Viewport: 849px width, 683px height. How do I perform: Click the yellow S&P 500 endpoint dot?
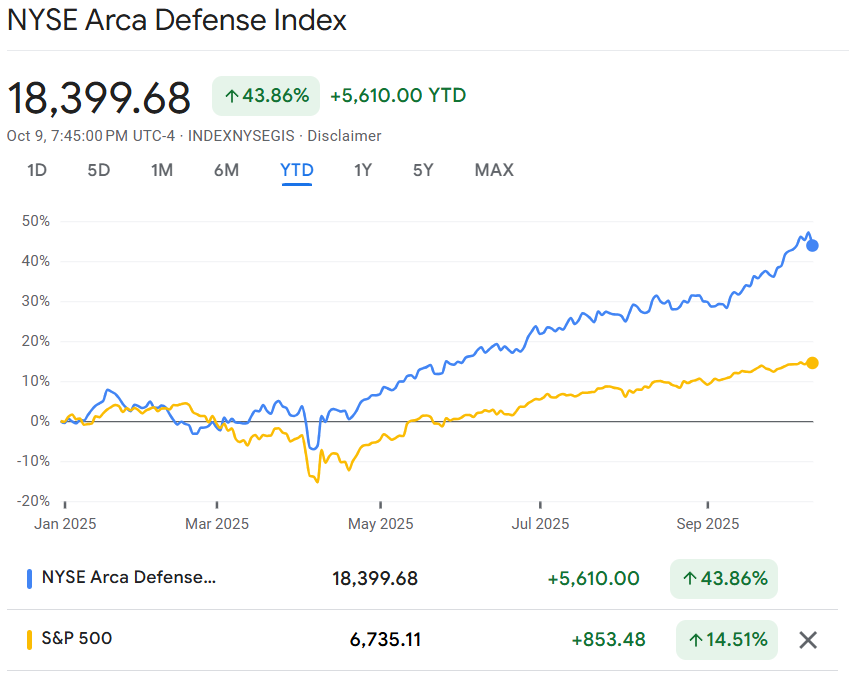812,363
